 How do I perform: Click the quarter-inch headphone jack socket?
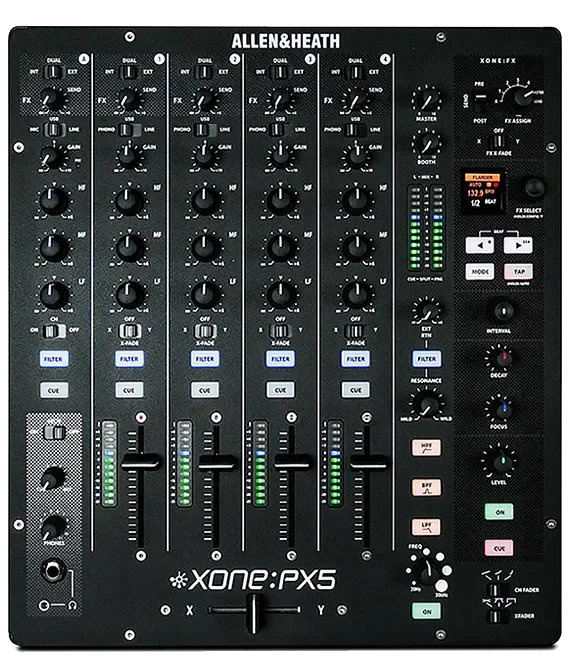[x=53, y=570]
